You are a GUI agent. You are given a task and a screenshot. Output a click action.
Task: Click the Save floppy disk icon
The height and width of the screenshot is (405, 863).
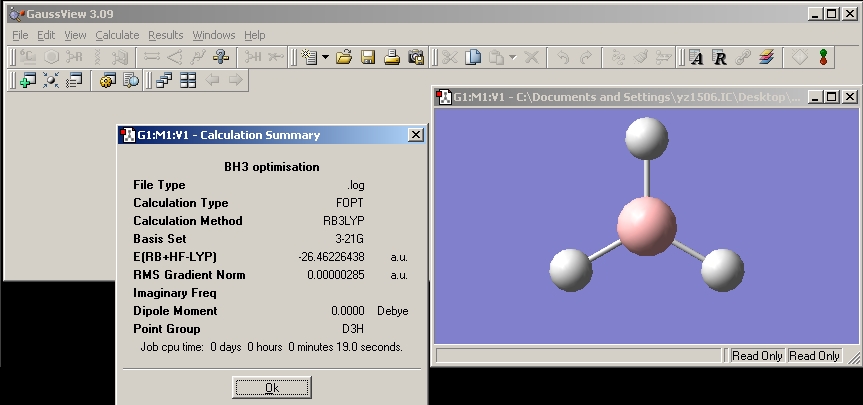(x=368, y=57)
